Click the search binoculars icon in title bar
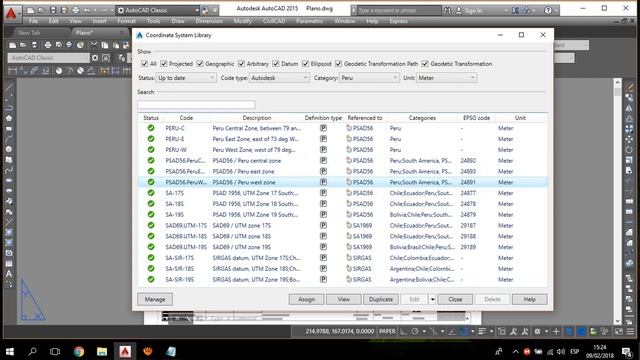Screen dimensions: 640x360 447,10
